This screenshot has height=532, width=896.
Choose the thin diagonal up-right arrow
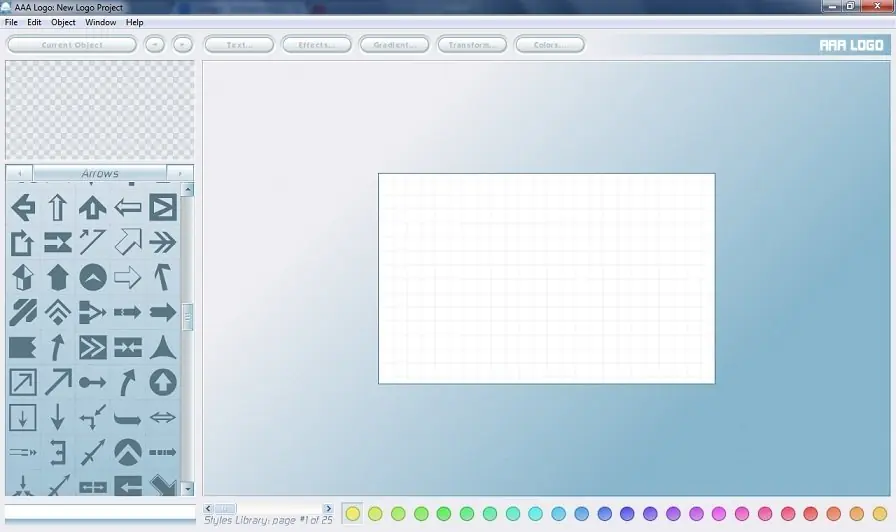click(58, 382)
